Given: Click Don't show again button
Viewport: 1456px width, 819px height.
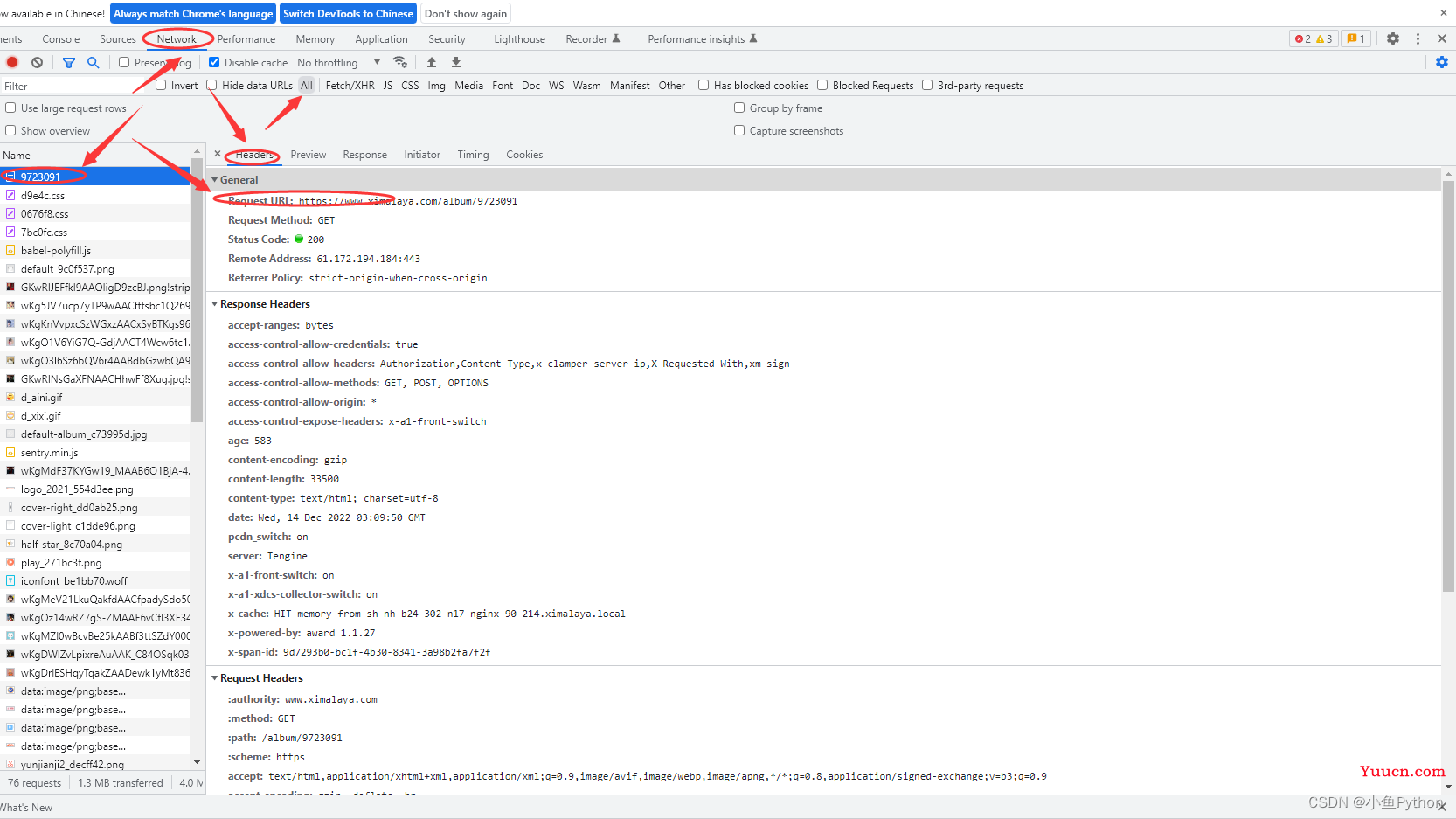Looking at the screenshot, I should point(466,13).
